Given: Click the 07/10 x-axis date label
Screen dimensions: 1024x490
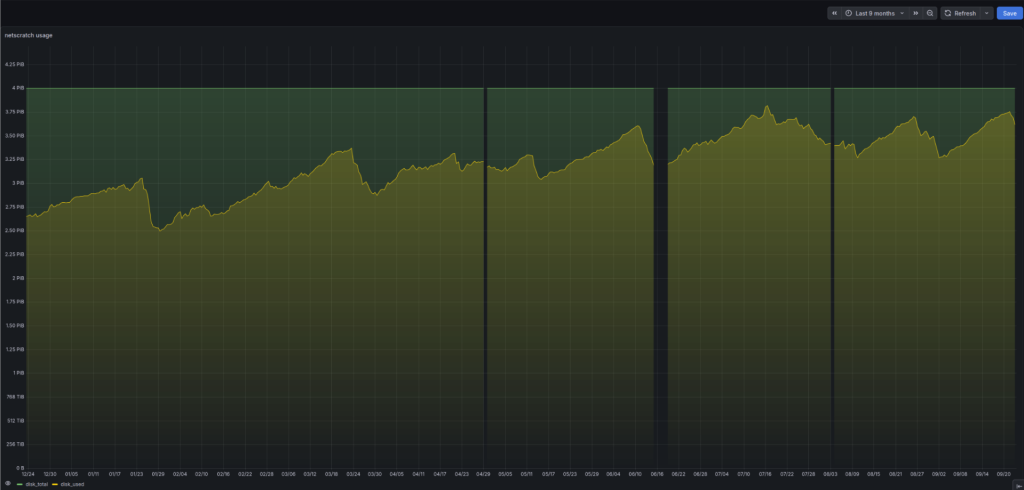Looking at the screenshot, I should pos(744,474).
